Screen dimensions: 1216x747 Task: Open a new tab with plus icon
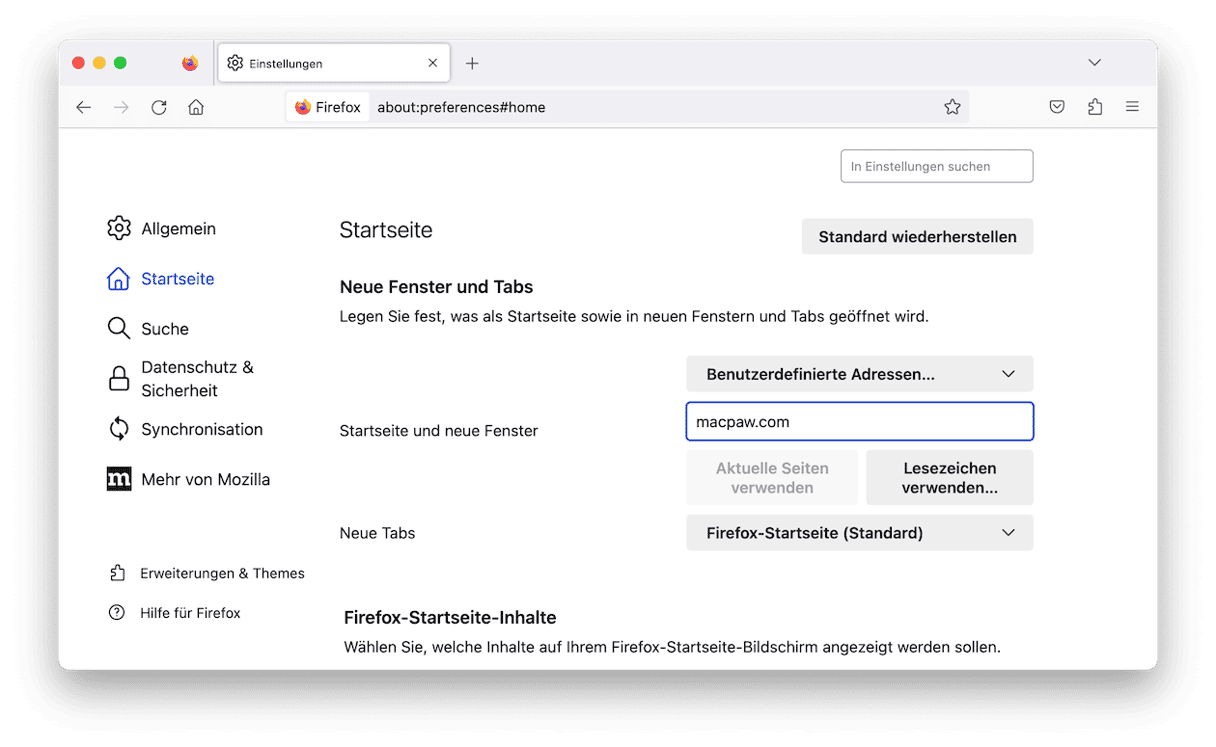472,63
